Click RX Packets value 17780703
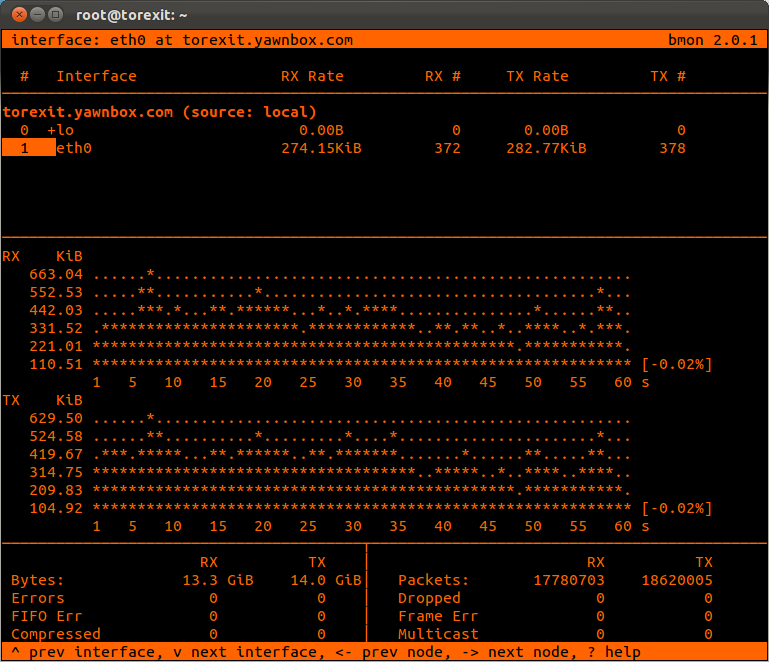Viewport: 769px width, 662px height. tap(569, 580)
